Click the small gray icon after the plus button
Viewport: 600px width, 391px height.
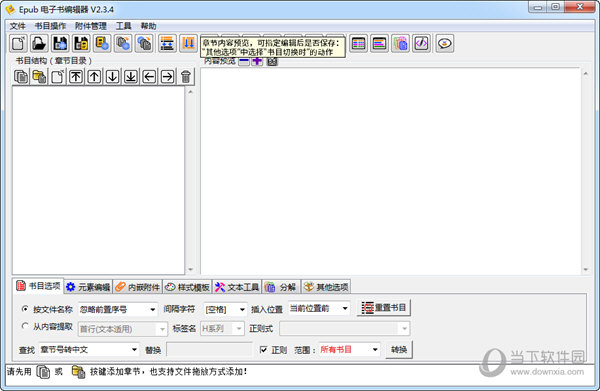pyautogui.click(x=272, y=61)
